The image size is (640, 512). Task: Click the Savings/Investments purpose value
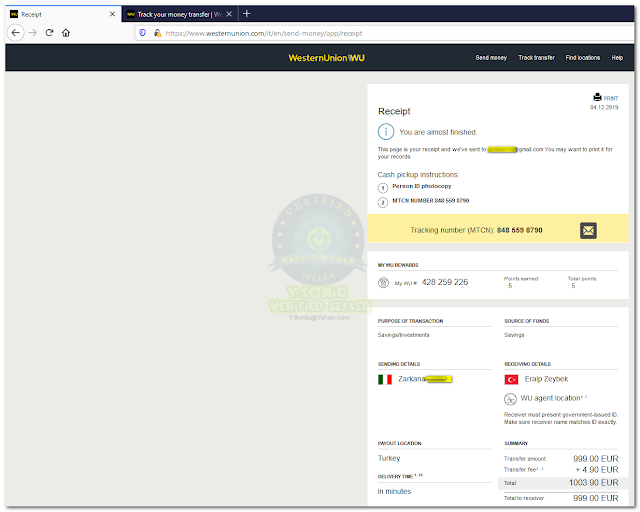pos(404,335)
